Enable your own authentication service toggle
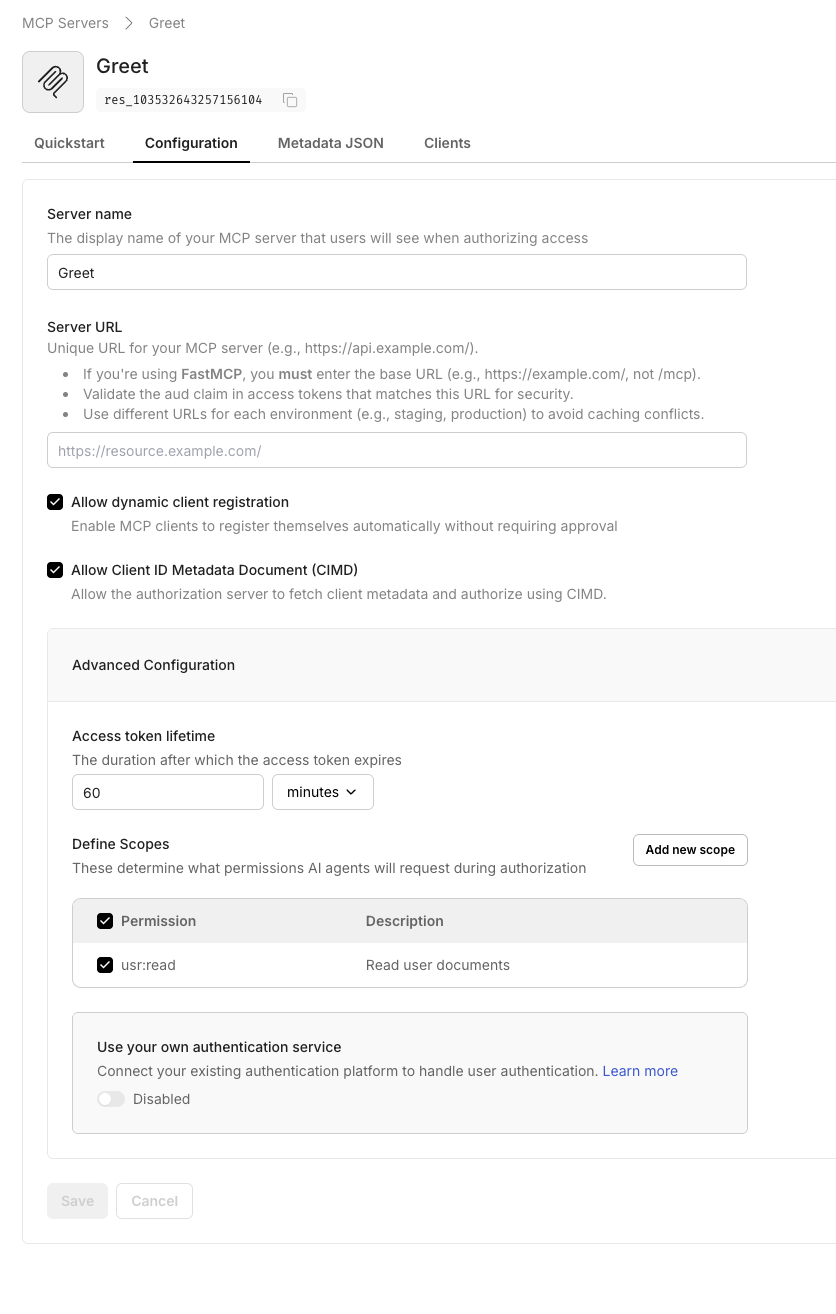This screenshot has height=1314, width=836. pos(111,1099)
